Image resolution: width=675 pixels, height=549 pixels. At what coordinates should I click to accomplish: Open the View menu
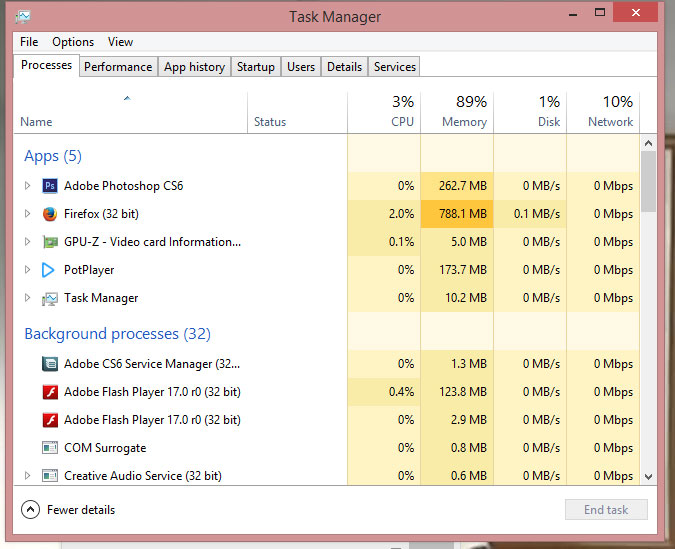pyautogui.click(x=120, y=42)
